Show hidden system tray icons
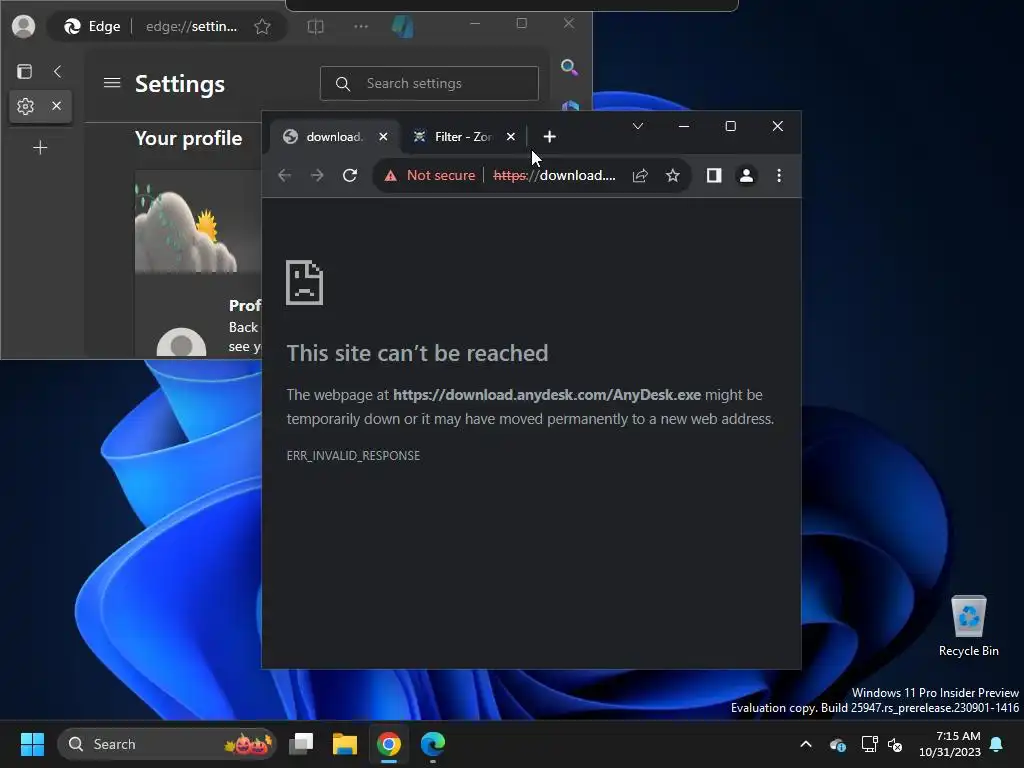 tap(806, 744)
